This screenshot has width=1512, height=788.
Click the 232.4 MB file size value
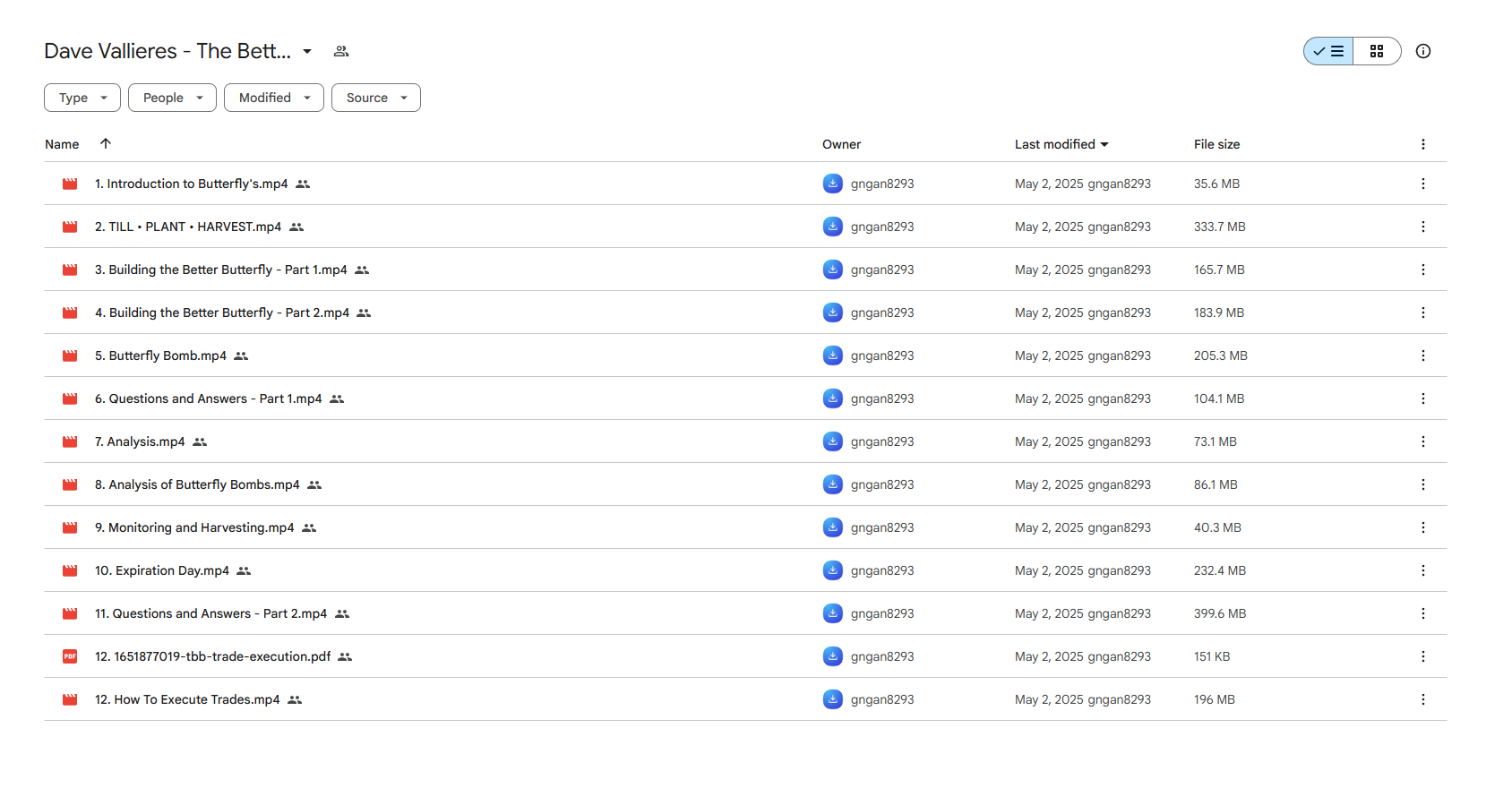pyautogui.click(x=1220, y=570)
